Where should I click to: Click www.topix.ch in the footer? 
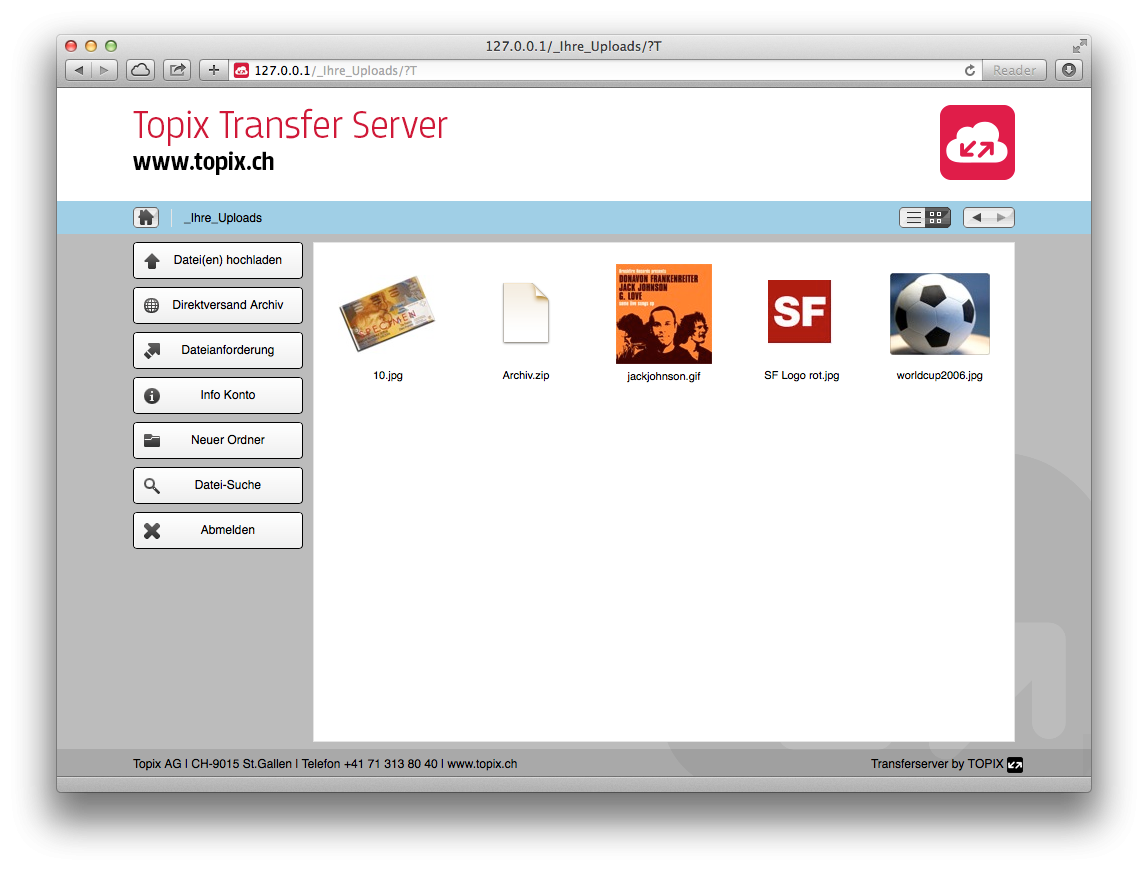482,763
